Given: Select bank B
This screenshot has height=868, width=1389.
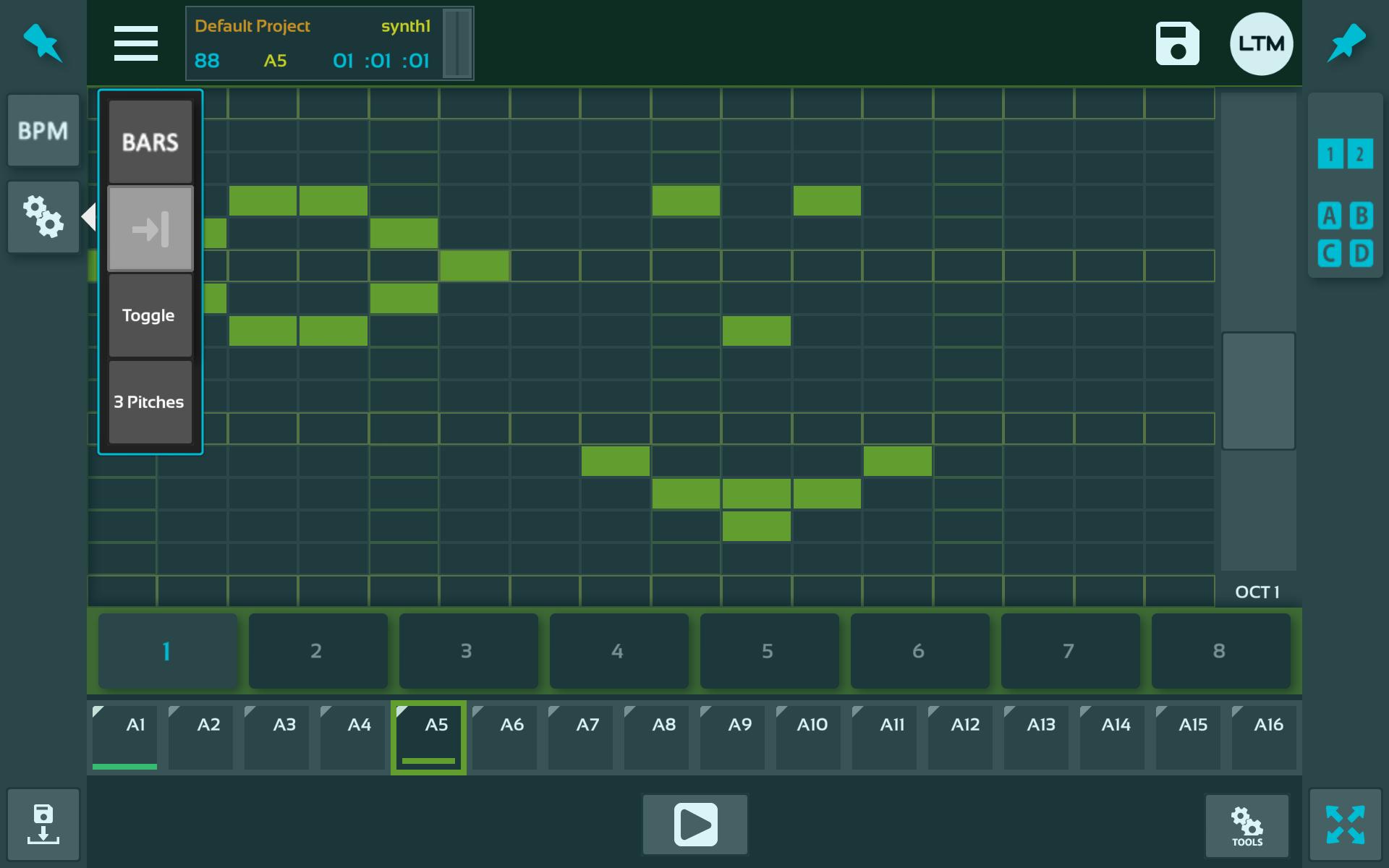Looking at the screenshot, I should (x=1361, y=216).
